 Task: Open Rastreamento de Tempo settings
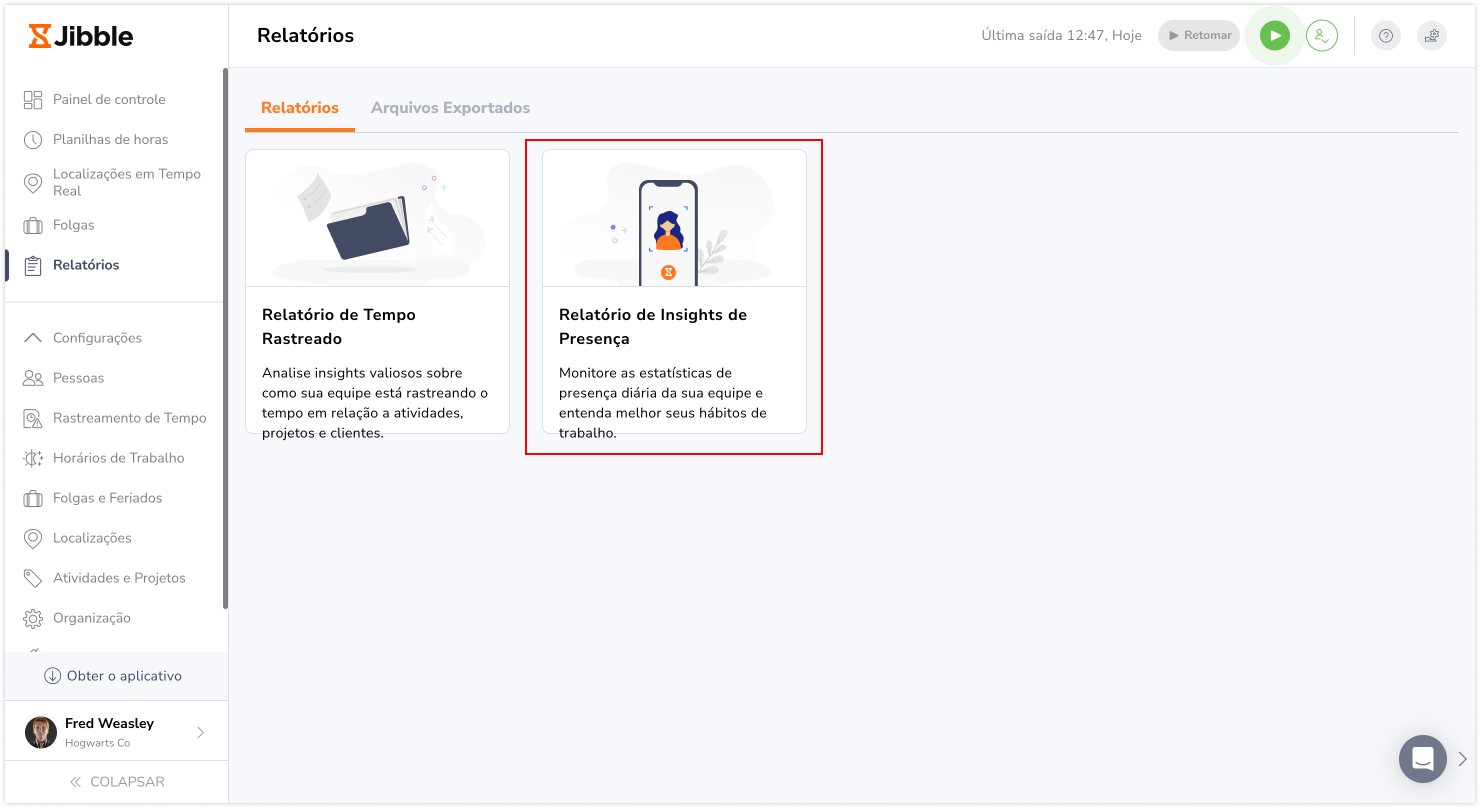click(129, 418)
